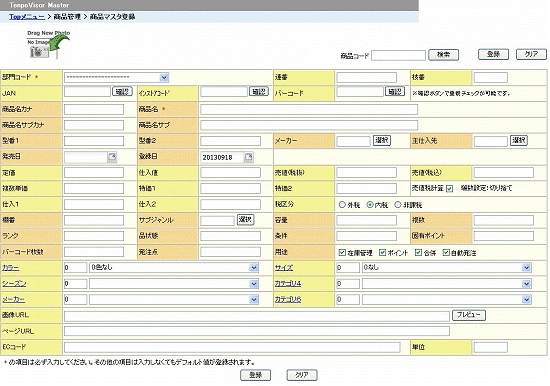Expand the カラー dropdown showing 0色なし
Screen dimensions: 550x386
(174, 268)
